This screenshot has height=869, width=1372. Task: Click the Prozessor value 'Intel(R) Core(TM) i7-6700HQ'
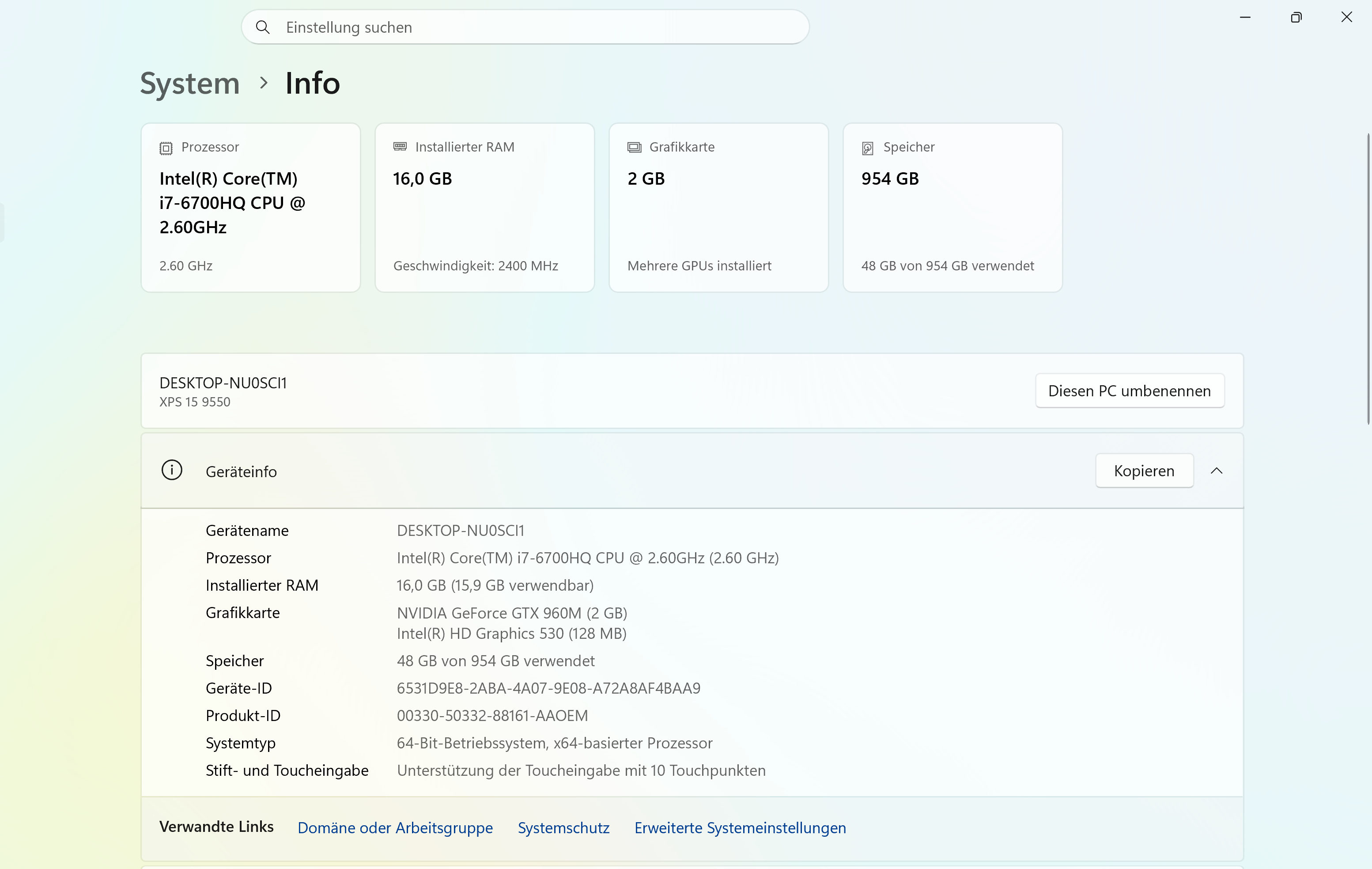tap(587, 558)
